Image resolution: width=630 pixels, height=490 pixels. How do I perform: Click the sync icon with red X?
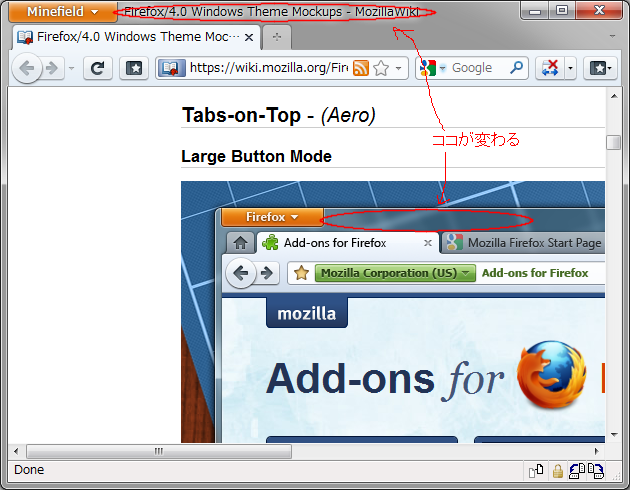click(x=550, y=68)
